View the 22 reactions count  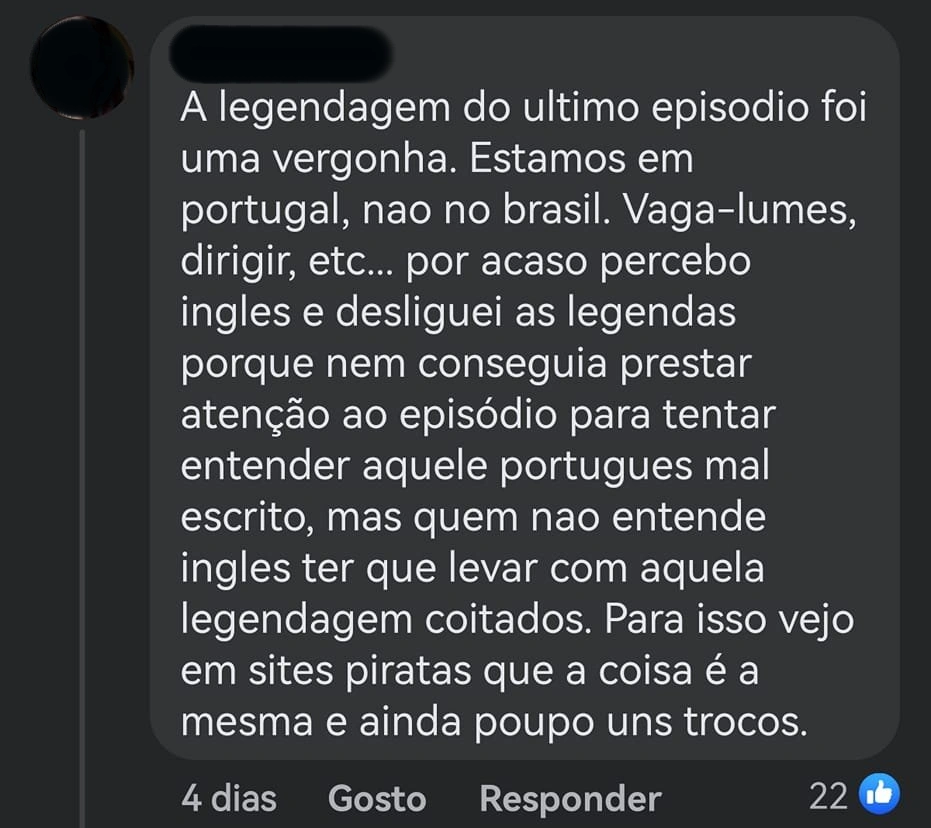coord(828,796)
